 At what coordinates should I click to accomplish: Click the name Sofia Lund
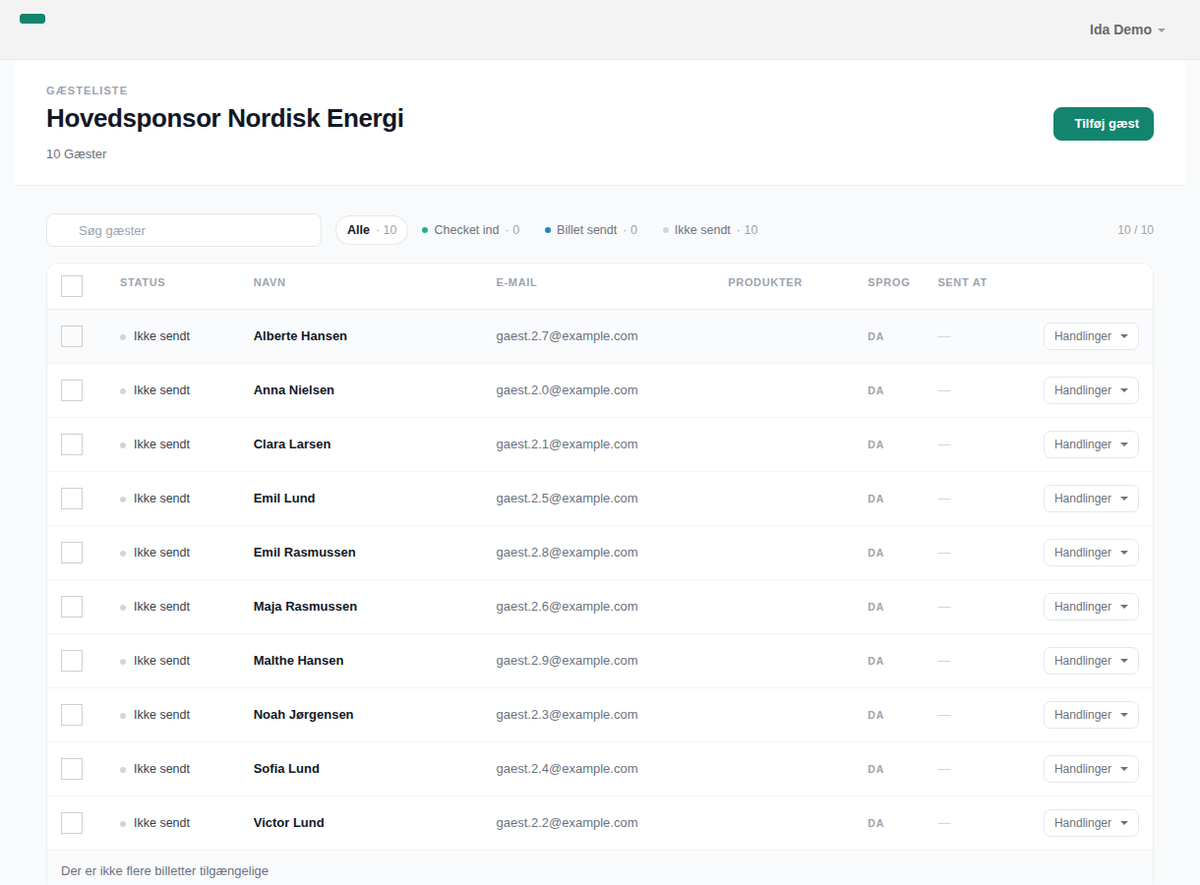[286, 768]
